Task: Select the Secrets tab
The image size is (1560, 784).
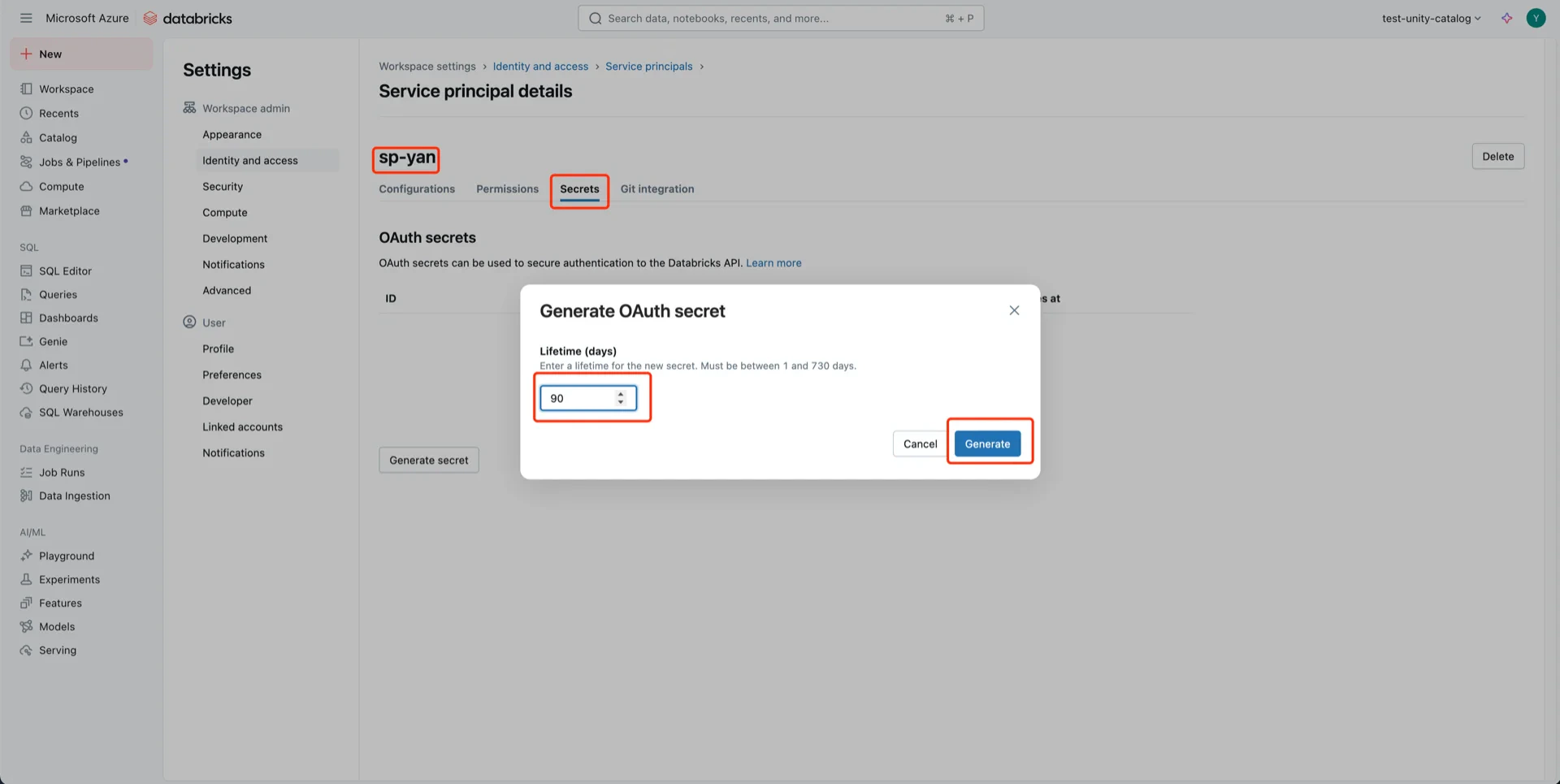Action: click(x=579, y=188)
